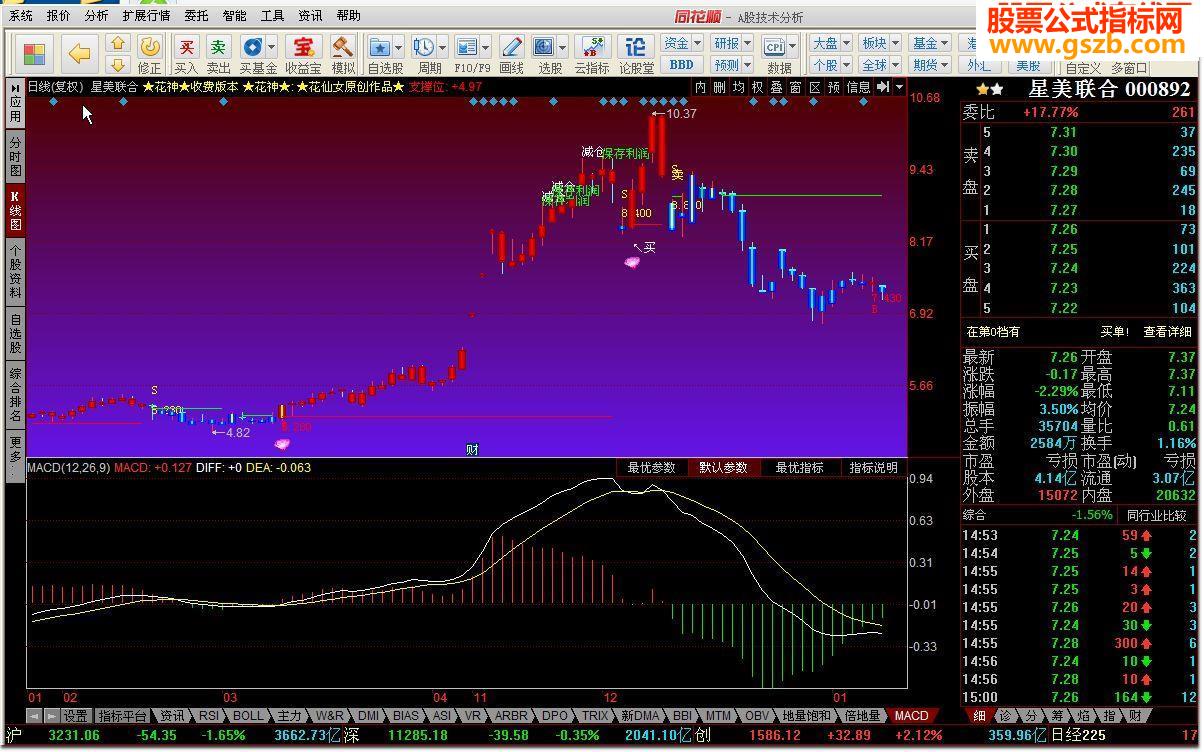
Task: Open the 全球 dropdown
Action: (880, 65)
